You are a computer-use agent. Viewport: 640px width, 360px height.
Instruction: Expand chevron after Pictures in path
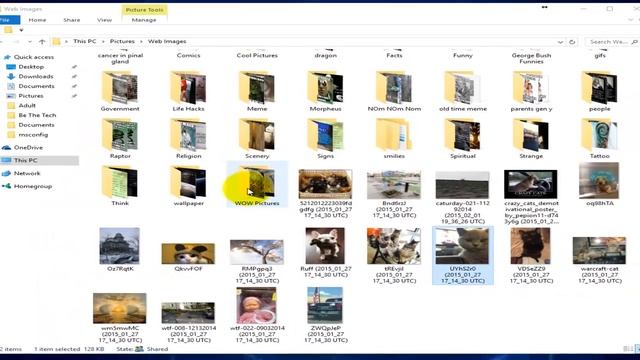coord(141,42)
